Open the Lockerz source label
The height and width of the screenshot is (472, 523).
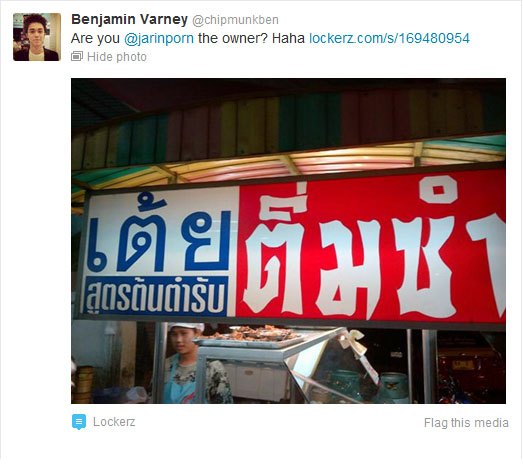[114, 422]
